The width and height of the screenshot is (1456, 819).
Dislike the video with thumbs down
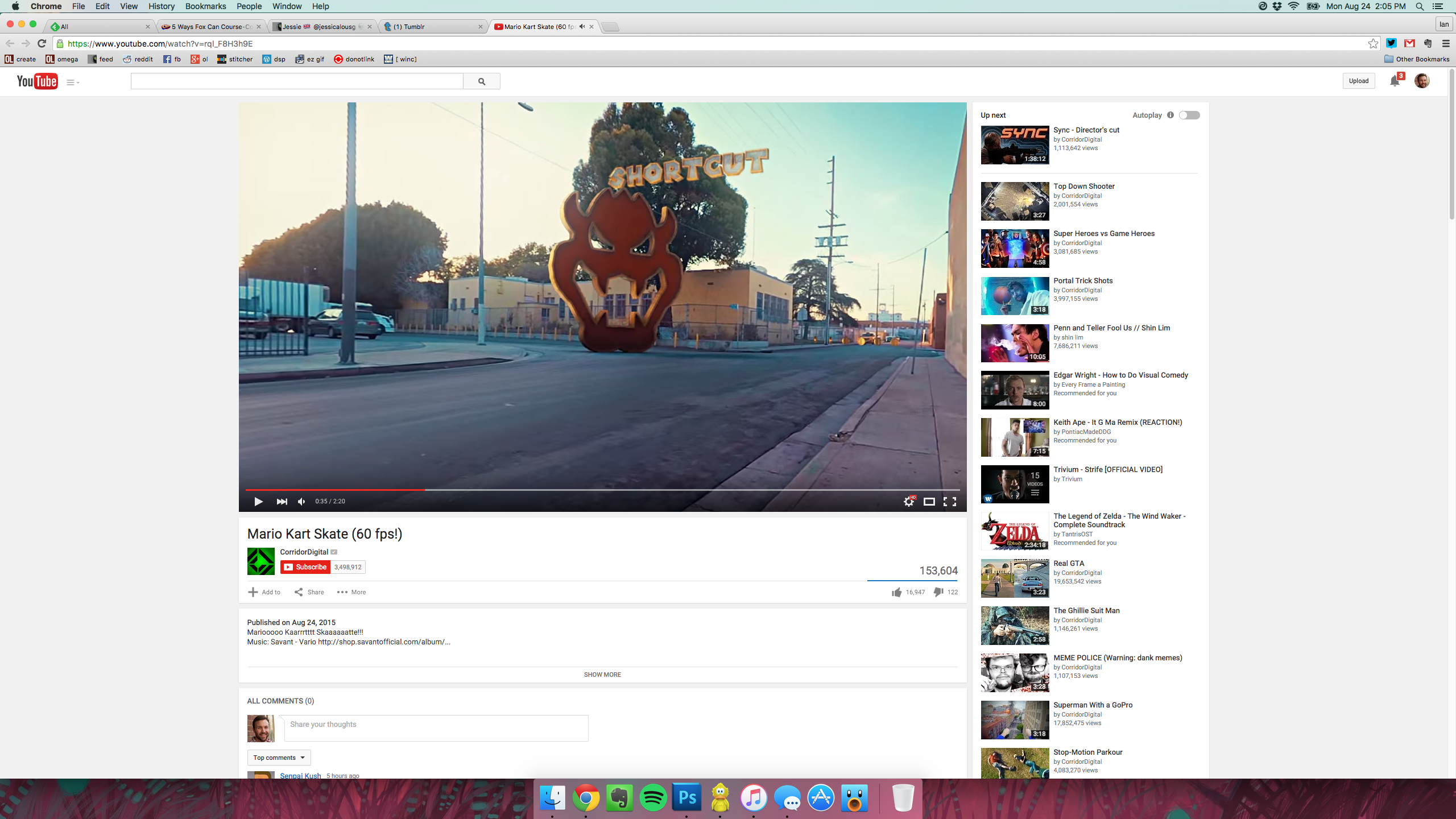938,592
